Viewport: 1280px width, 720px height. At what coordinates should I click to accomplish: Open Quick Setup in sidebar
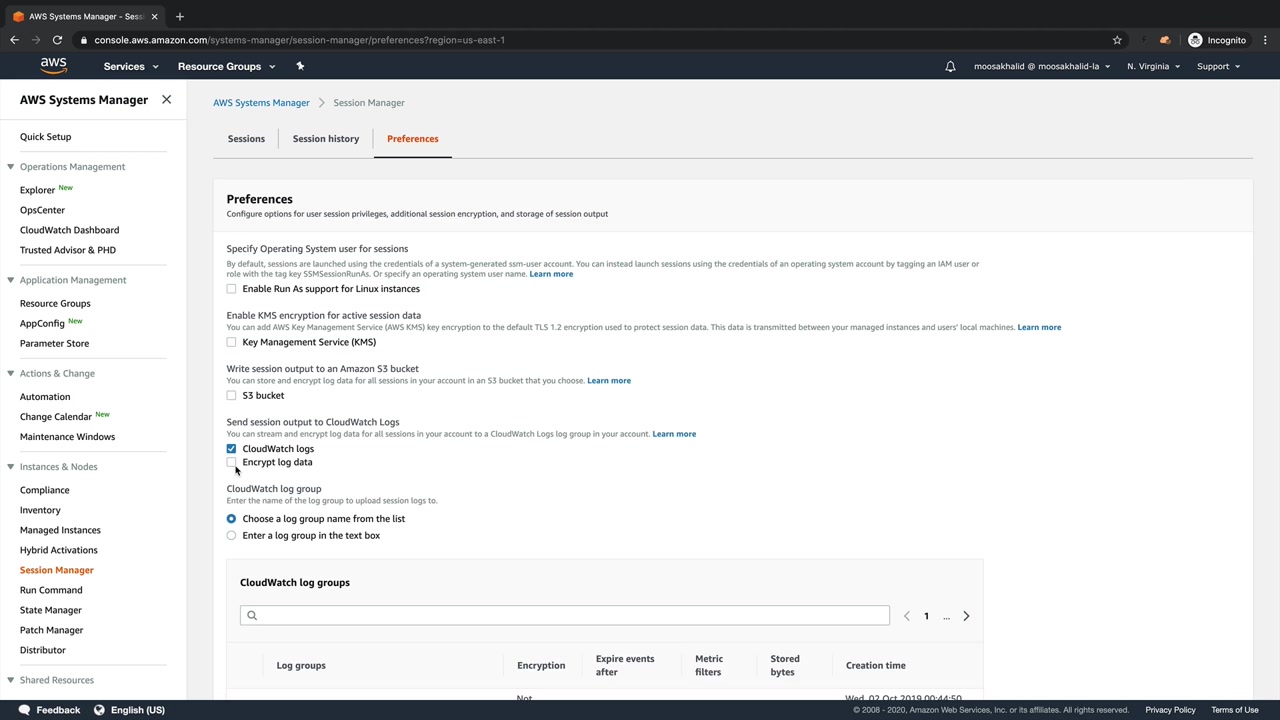[x=45, y=137]
